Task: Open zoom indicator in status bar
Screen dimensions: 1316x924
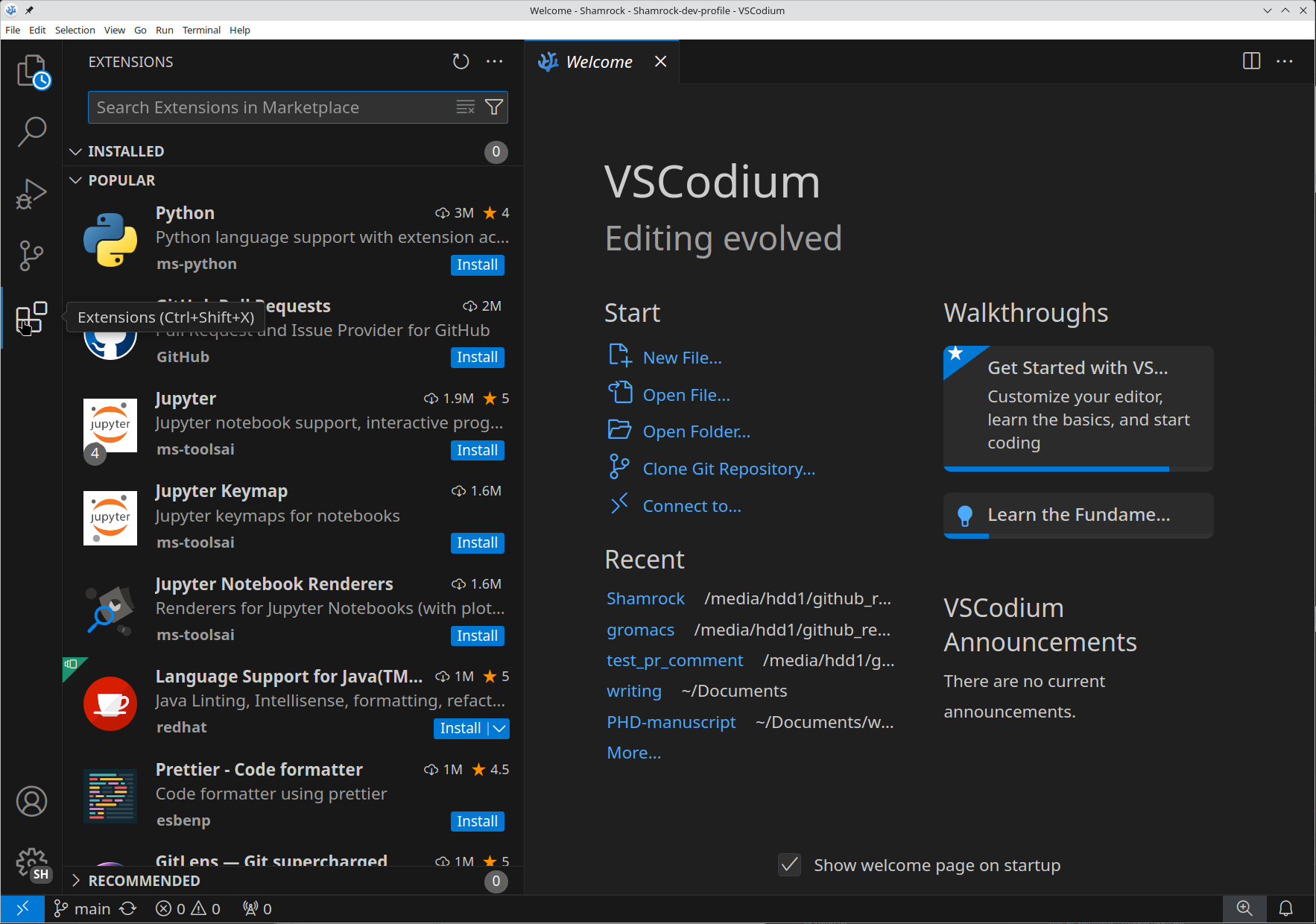Action: (1244, 908)
